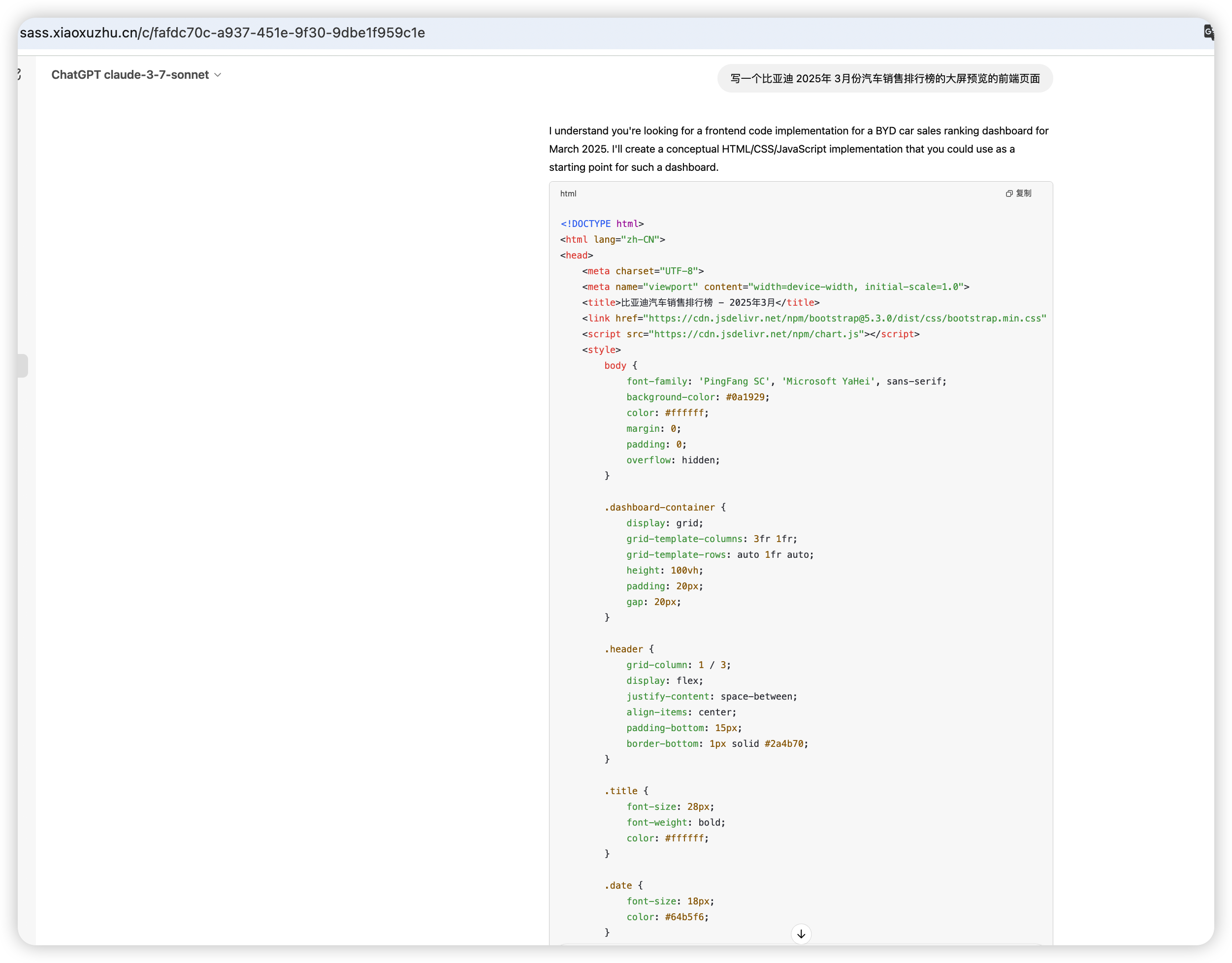Click the 复制 copy button label

(1023, 193)
